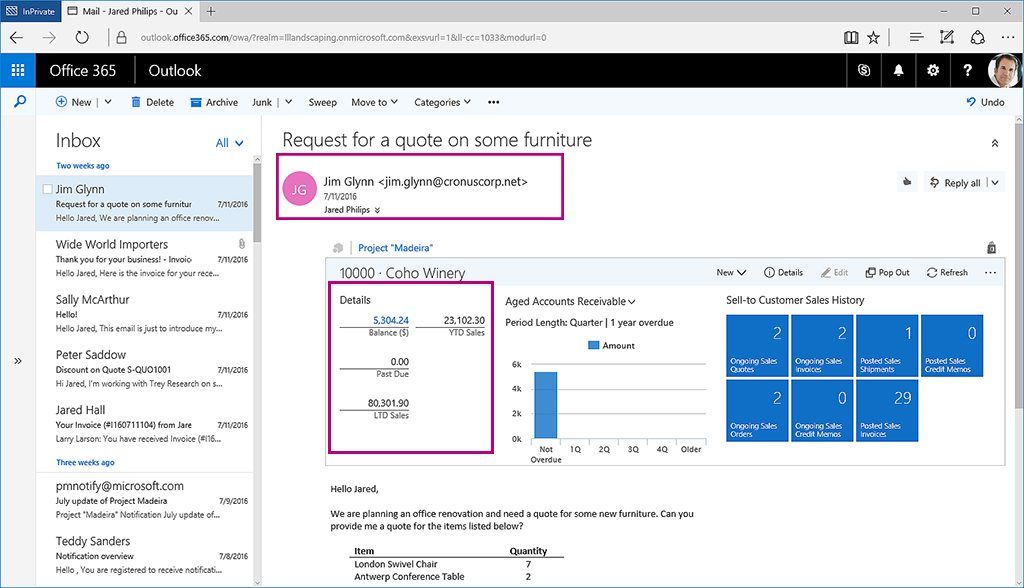The height and width of the screenshot is (588, 1024).
Task: Create a new message with New
Action: (73, 102)
